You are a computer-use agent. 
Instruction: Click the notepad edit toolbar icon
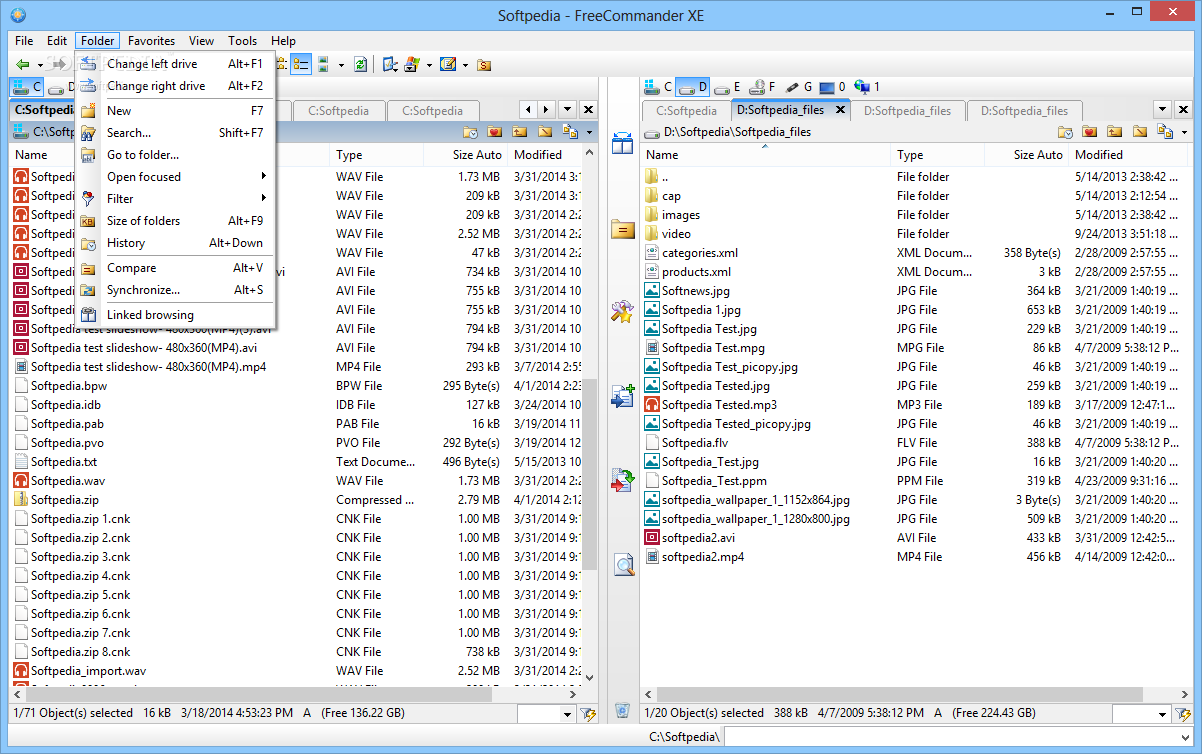448,64
